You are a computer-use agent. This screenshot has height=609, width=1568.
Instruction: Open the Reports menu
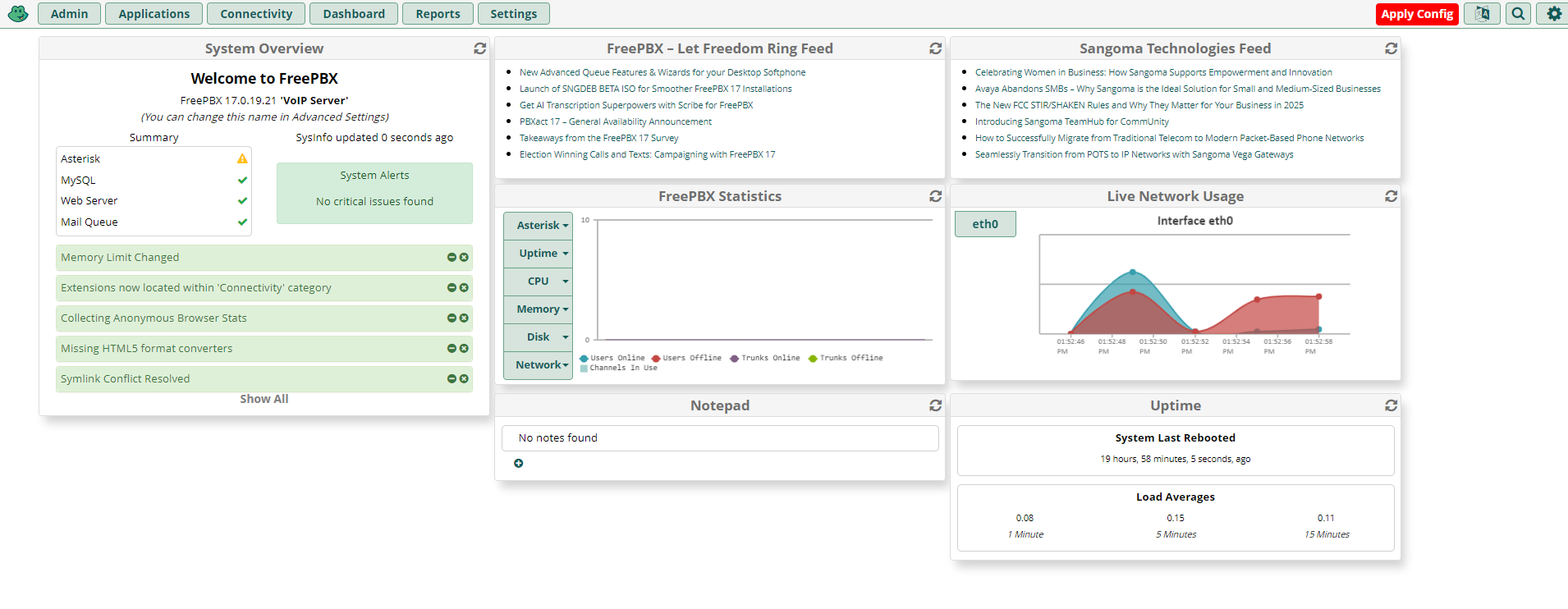coord(438,14)
